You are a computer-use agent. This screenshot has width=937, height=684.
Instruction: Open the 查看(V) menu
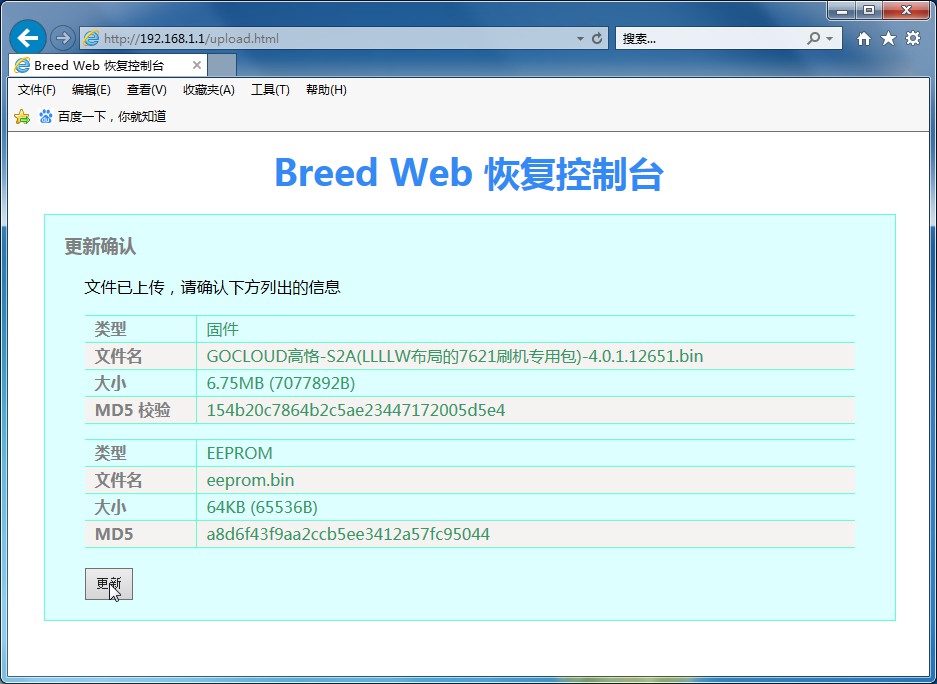(x=147, y=90)
